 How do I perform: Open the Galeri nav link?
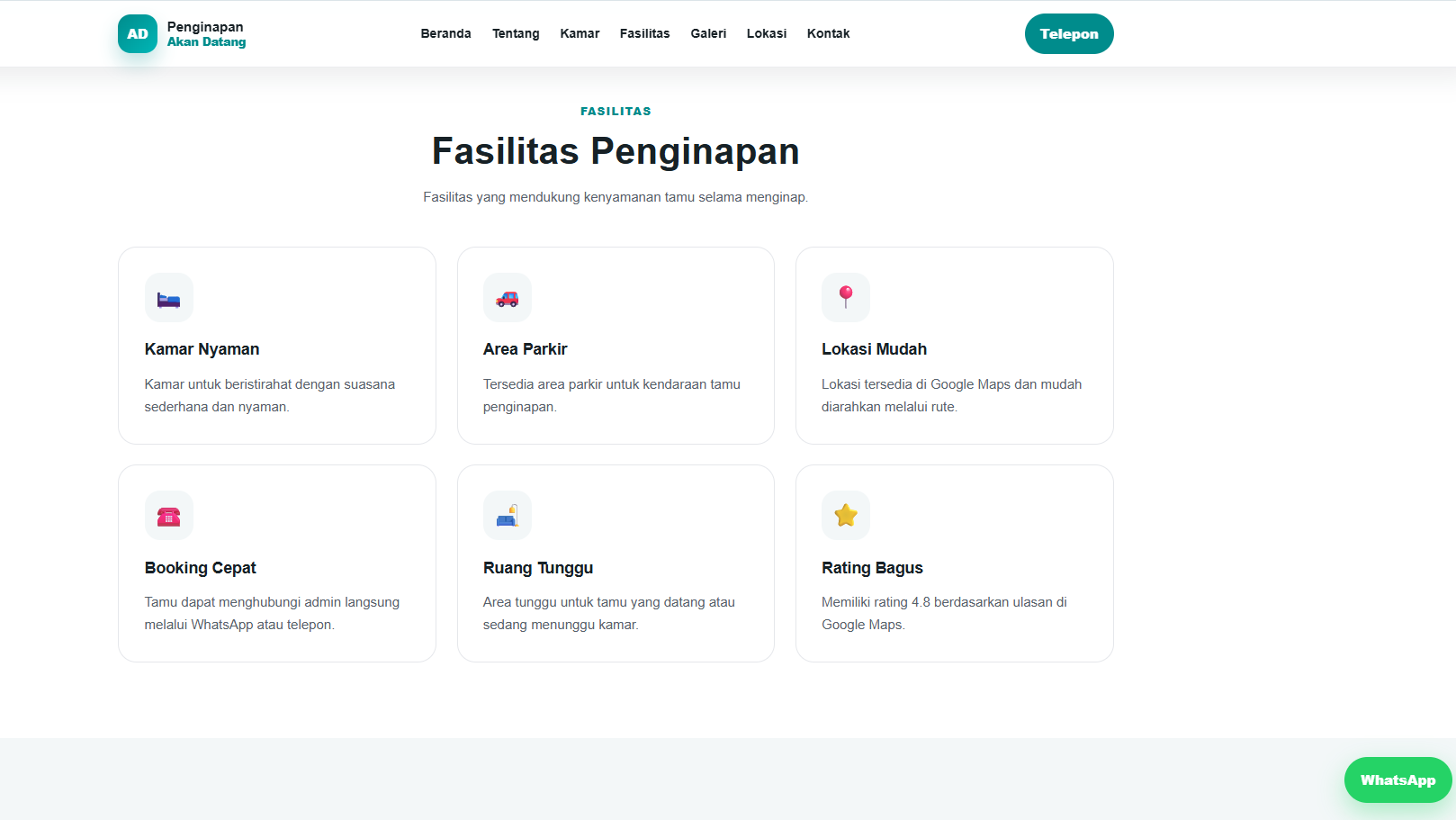point(708,33)
